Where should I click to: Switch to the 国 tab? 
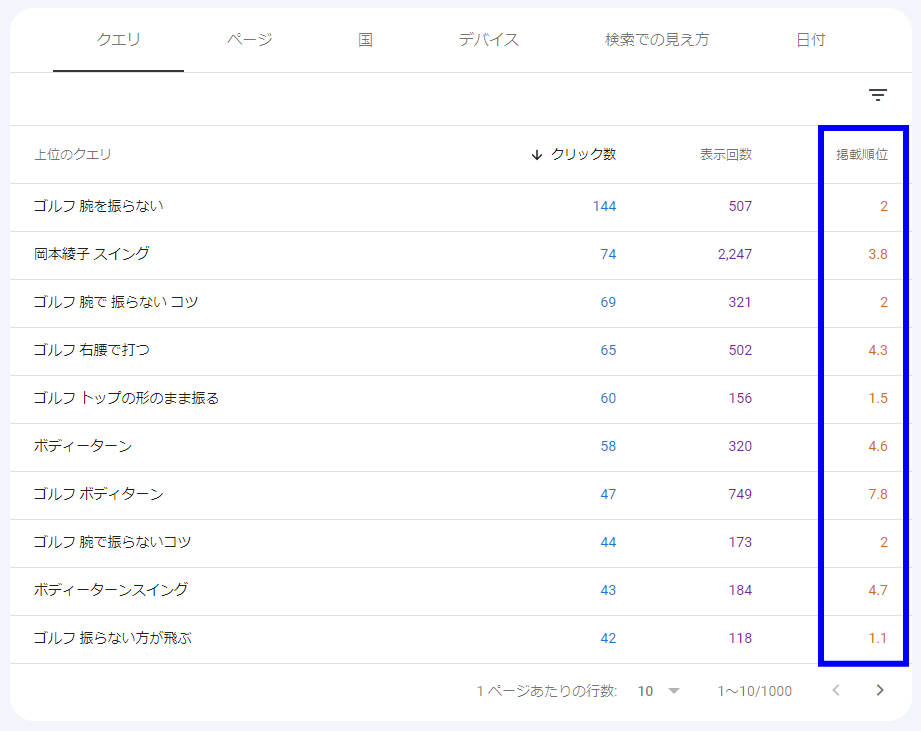click(x=365, y=40)
